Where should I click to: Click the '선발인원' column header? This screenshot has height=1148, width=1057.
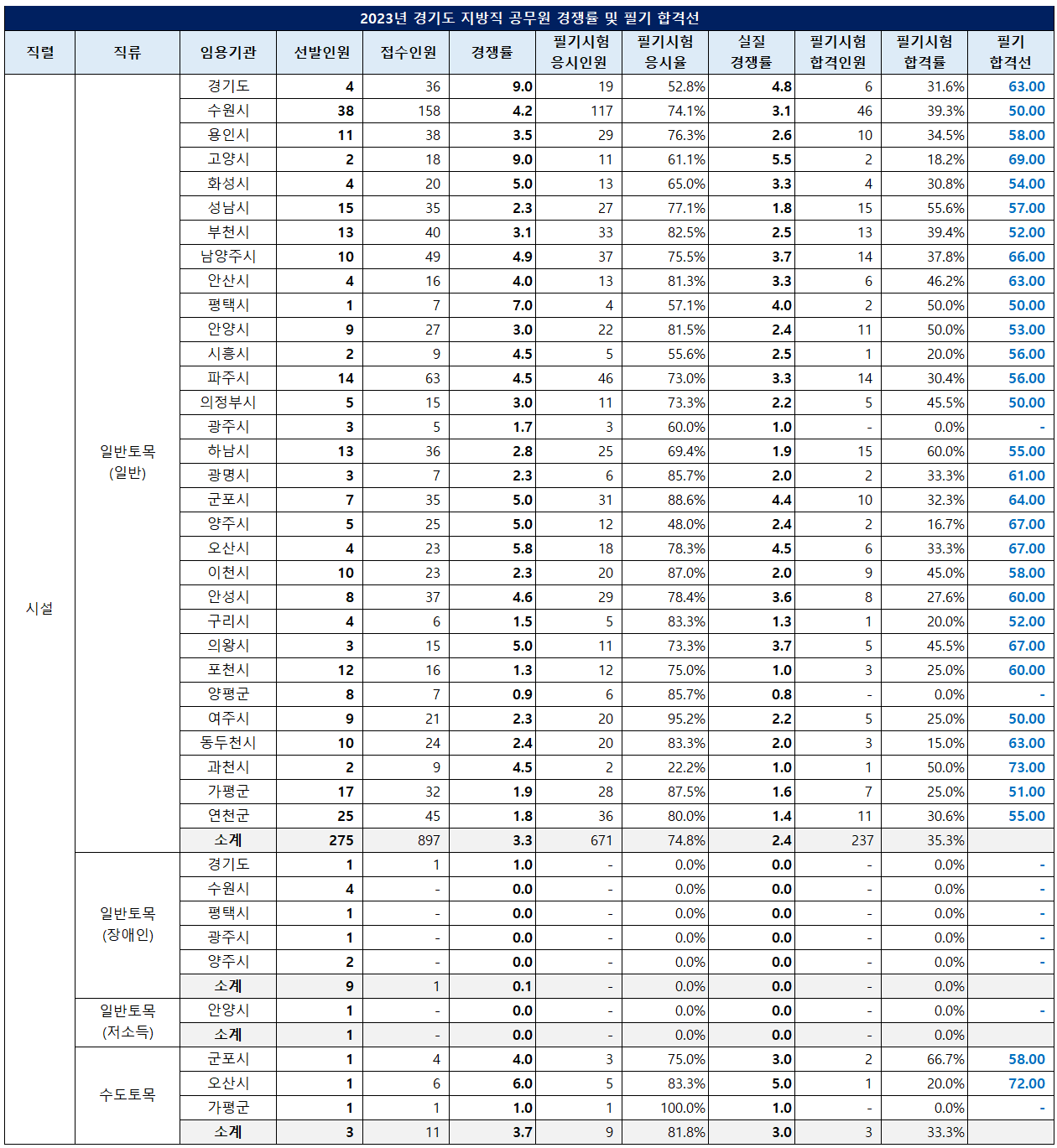click(x=320, y=52)
